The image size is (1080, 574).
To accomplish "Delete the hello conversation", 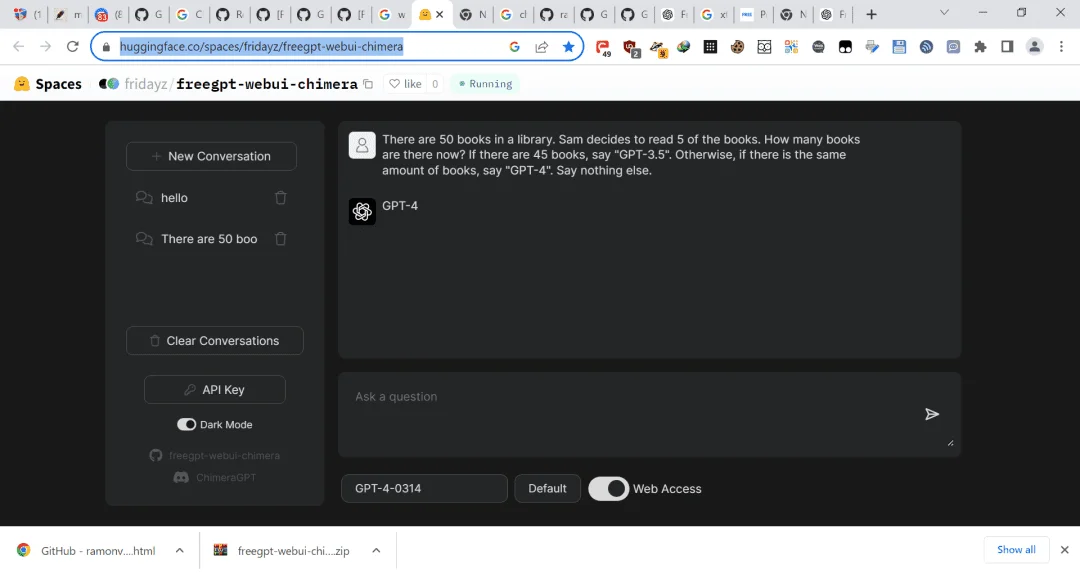I will pyautogui.click(x=280, y=198).
